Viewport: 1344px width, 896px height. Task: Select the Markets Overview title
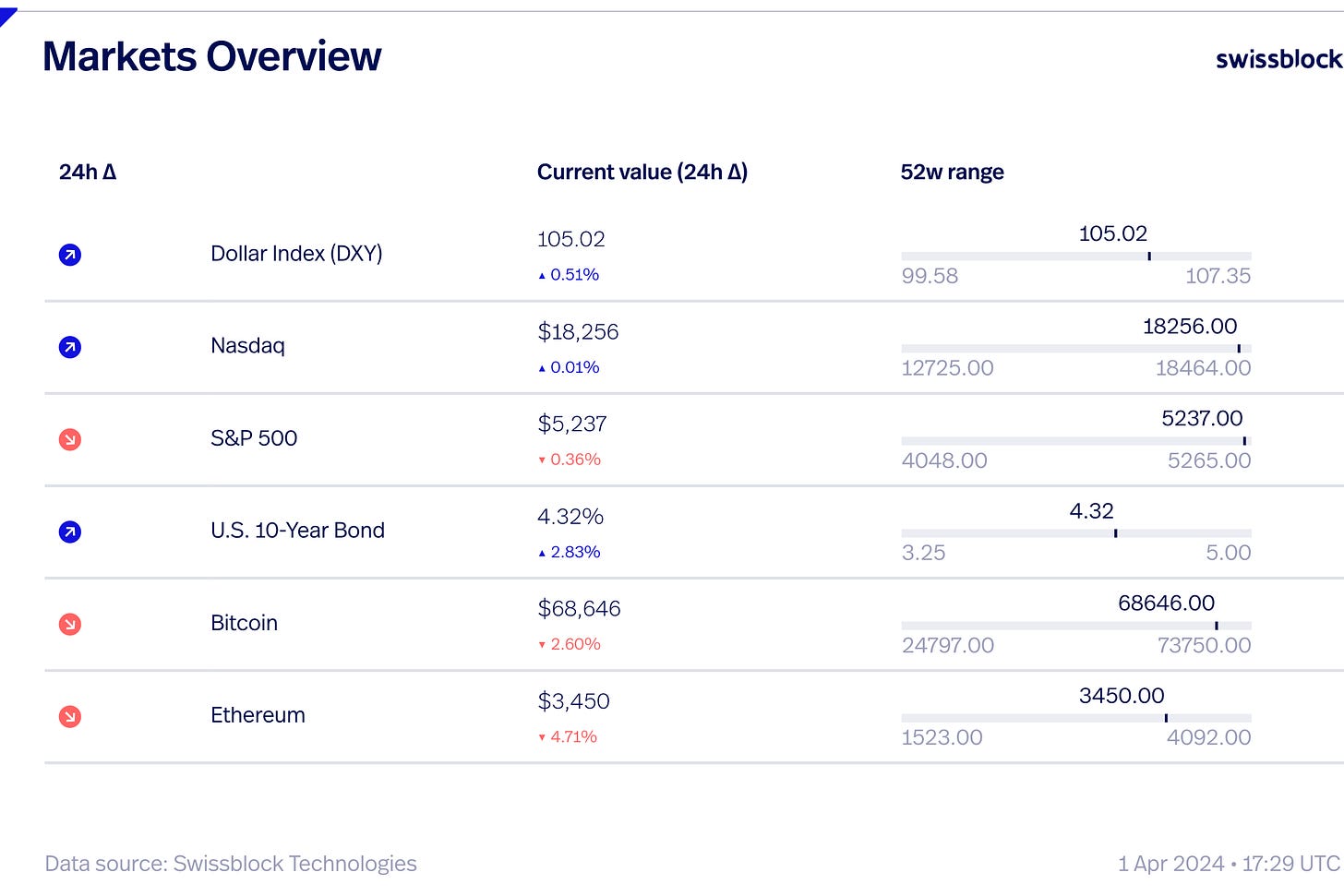211,56
